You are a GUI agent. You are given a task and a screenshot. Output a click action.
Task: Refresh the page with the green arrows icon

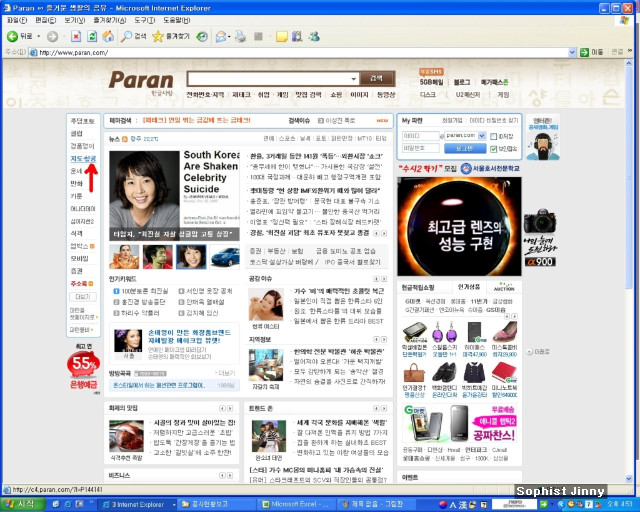[x=92, y=37]
